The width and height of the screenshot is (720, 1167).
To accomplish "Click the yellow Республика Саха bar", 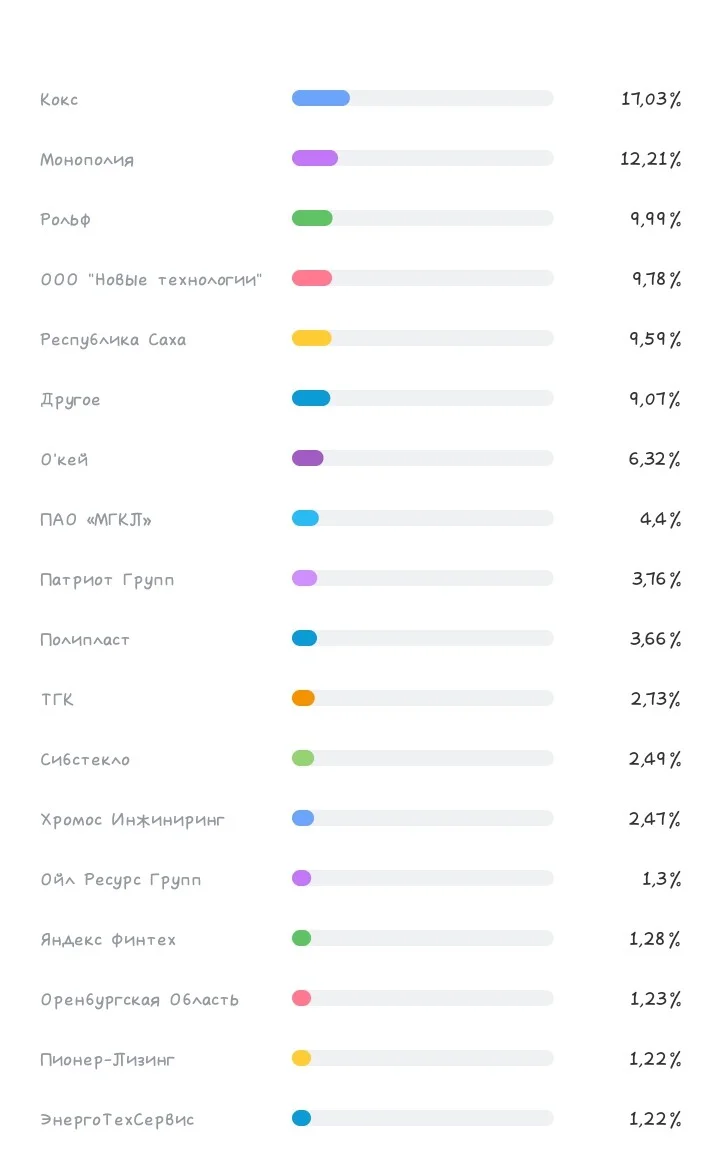I will pyautogui.click(x=311, y=338).
